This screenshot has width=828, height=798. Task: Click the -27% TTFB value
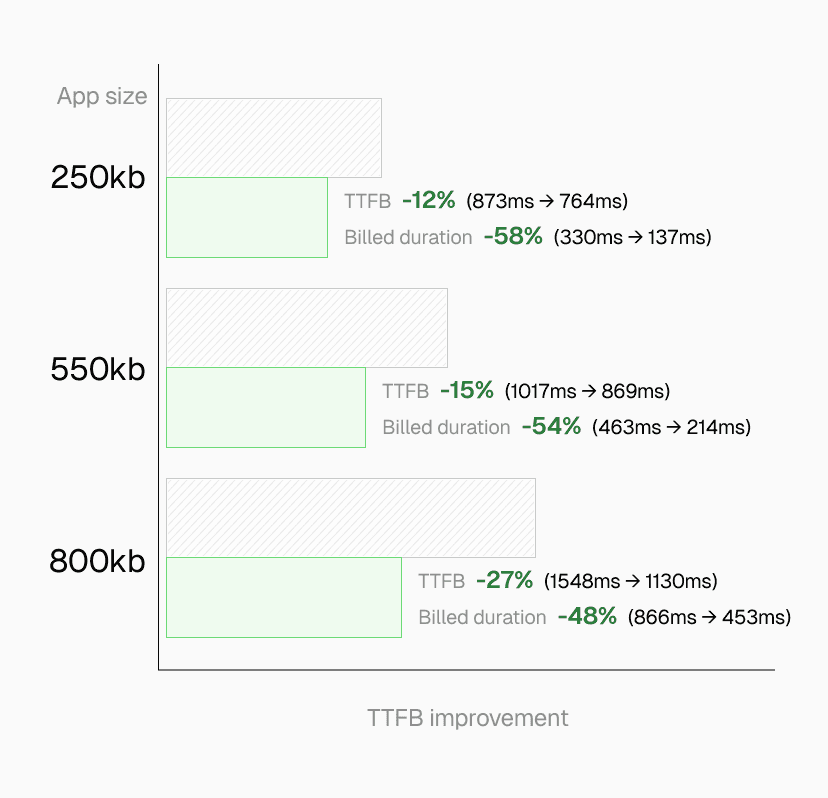click(x=503, y=581)
